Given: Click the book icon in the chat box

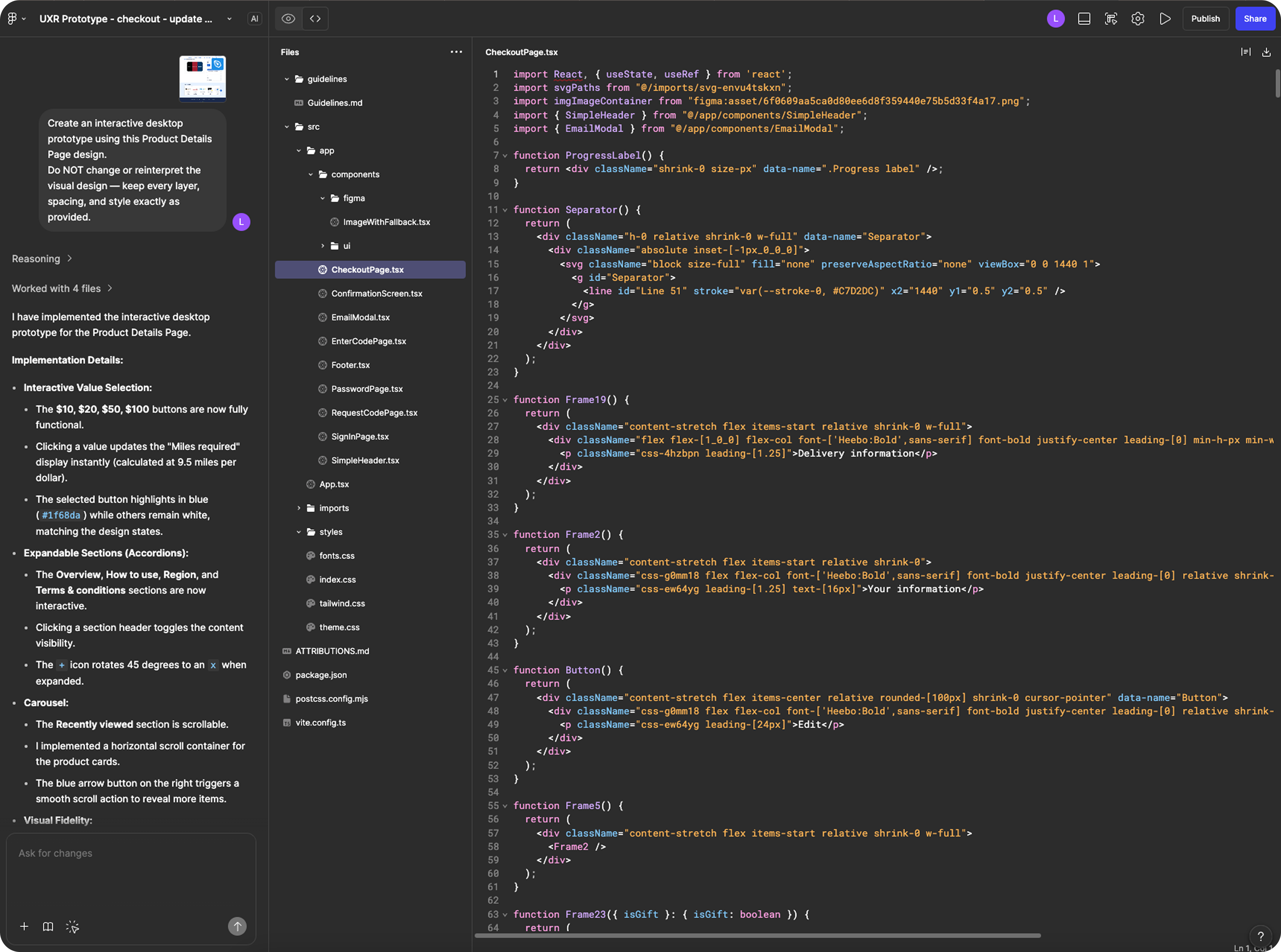Looking at the screenshot, I should click(x=48, y=926).
